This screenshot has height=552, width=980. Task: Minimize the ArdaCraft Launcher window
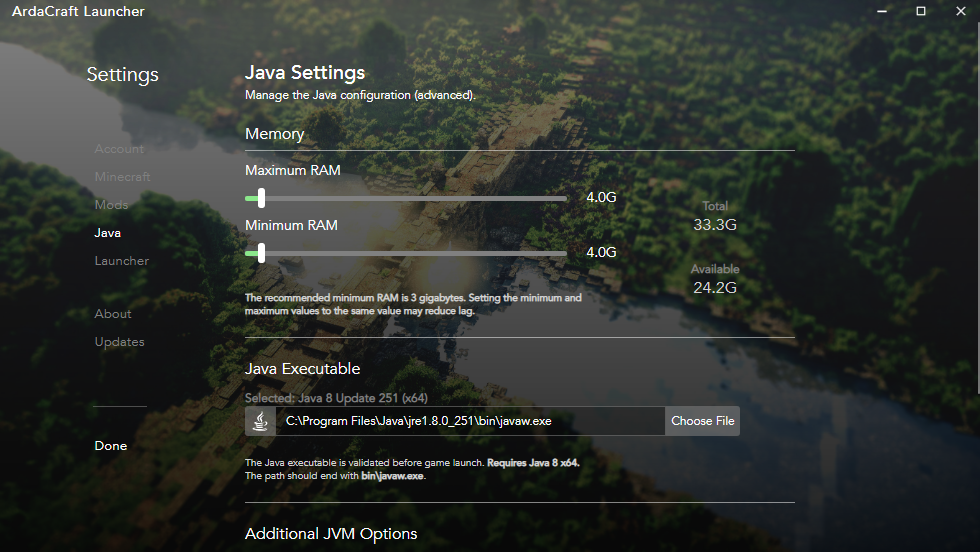(x=882, y=11)
